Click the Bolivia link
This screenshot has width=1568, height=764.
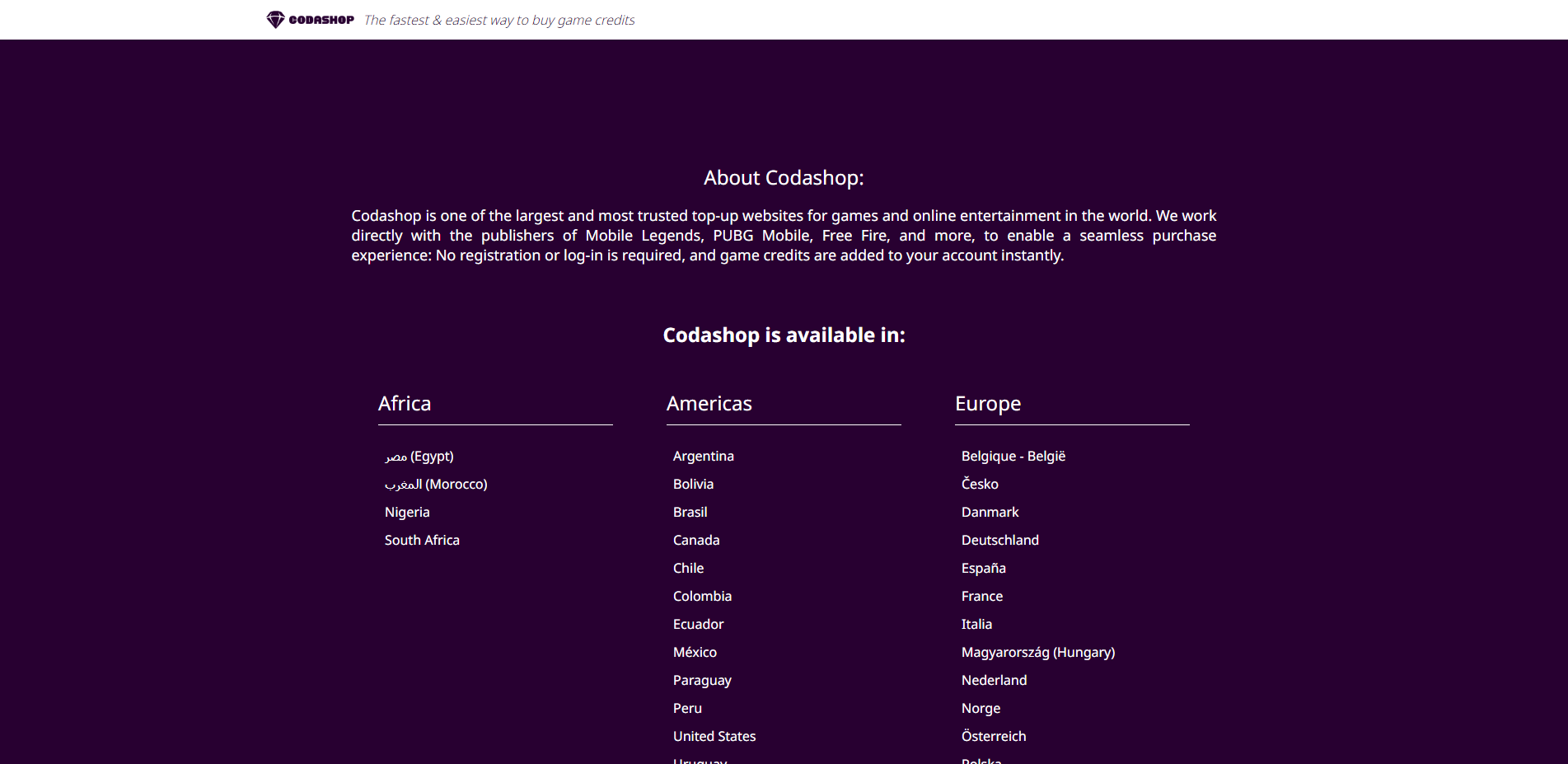(x=693, y=485)
